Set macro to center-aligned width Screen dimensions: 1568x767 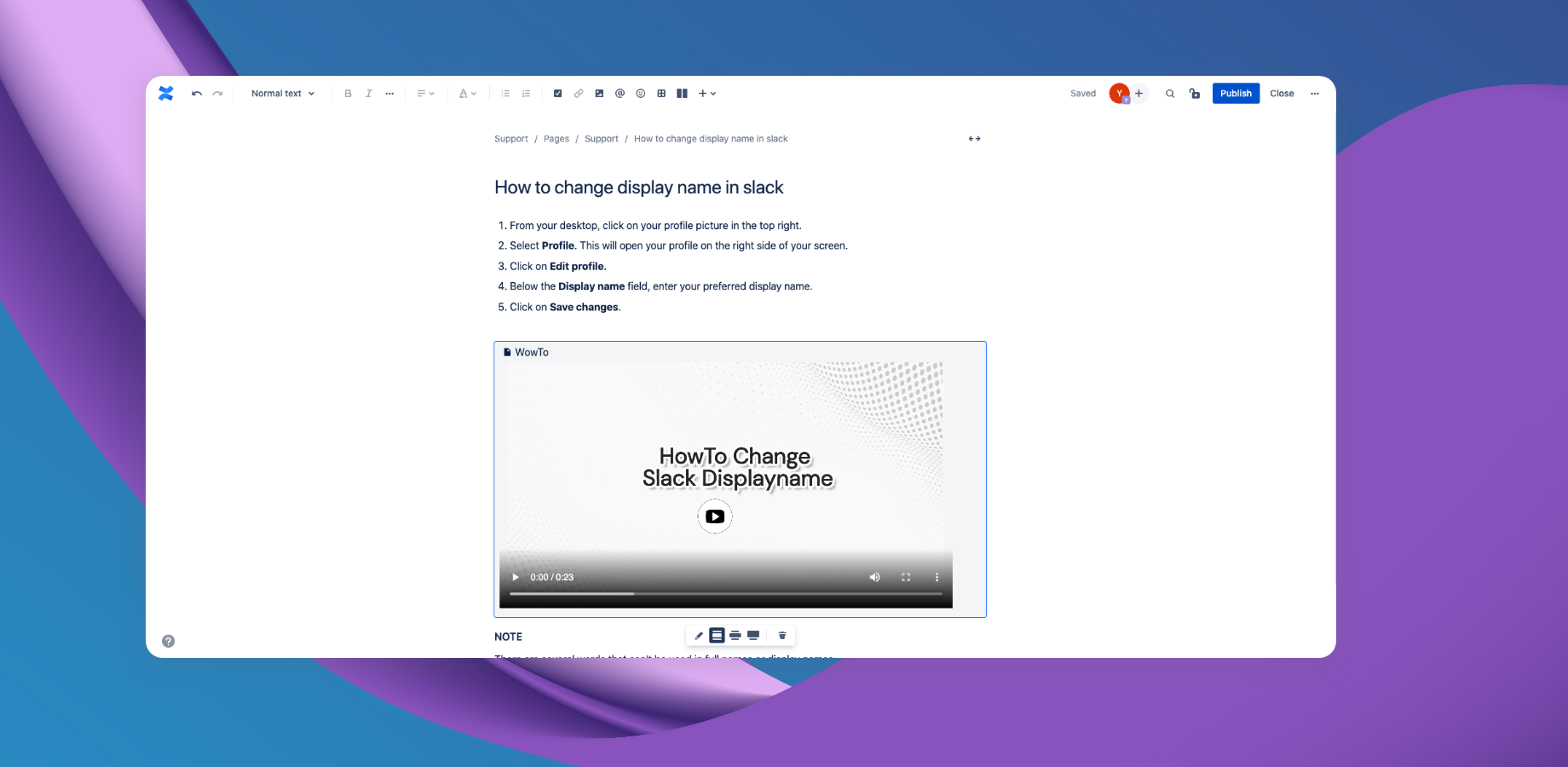click(717, 636)
